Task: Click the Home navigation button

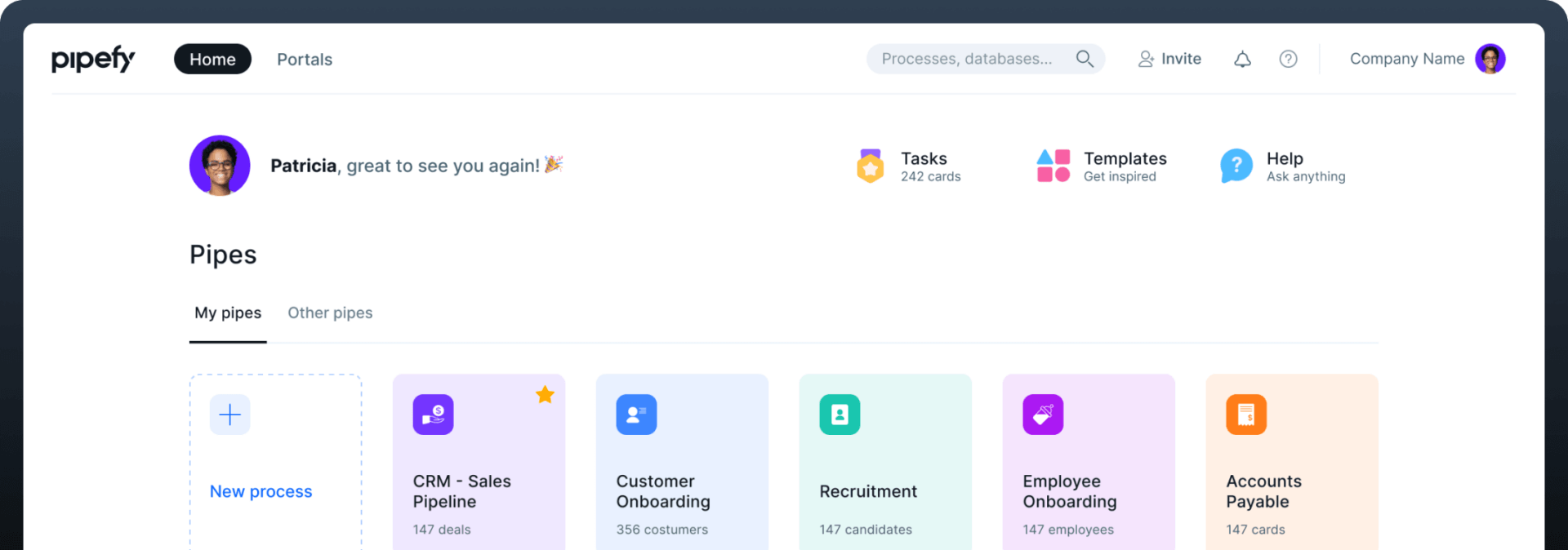Action: tap(212, 60)
